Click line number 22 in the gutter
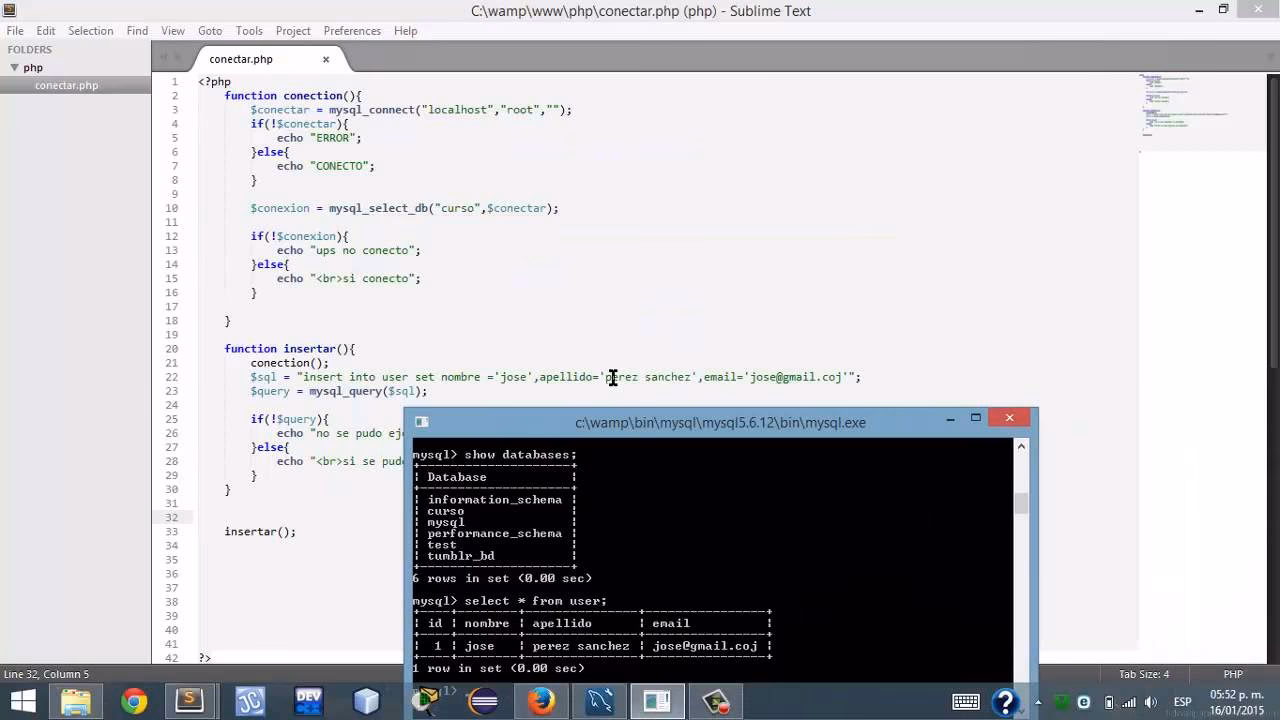 [172, 377]
